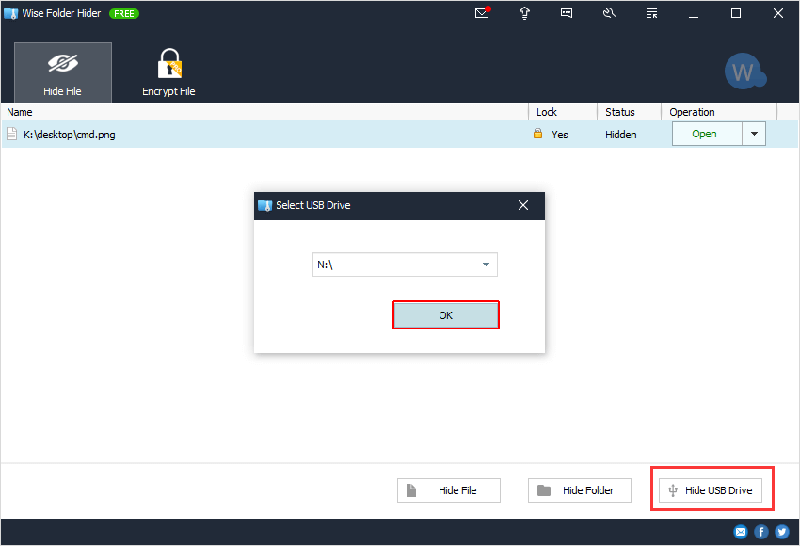Sort by the Name column header
Viewport: 800px width, 546px height.
click(x=264, y=112)
